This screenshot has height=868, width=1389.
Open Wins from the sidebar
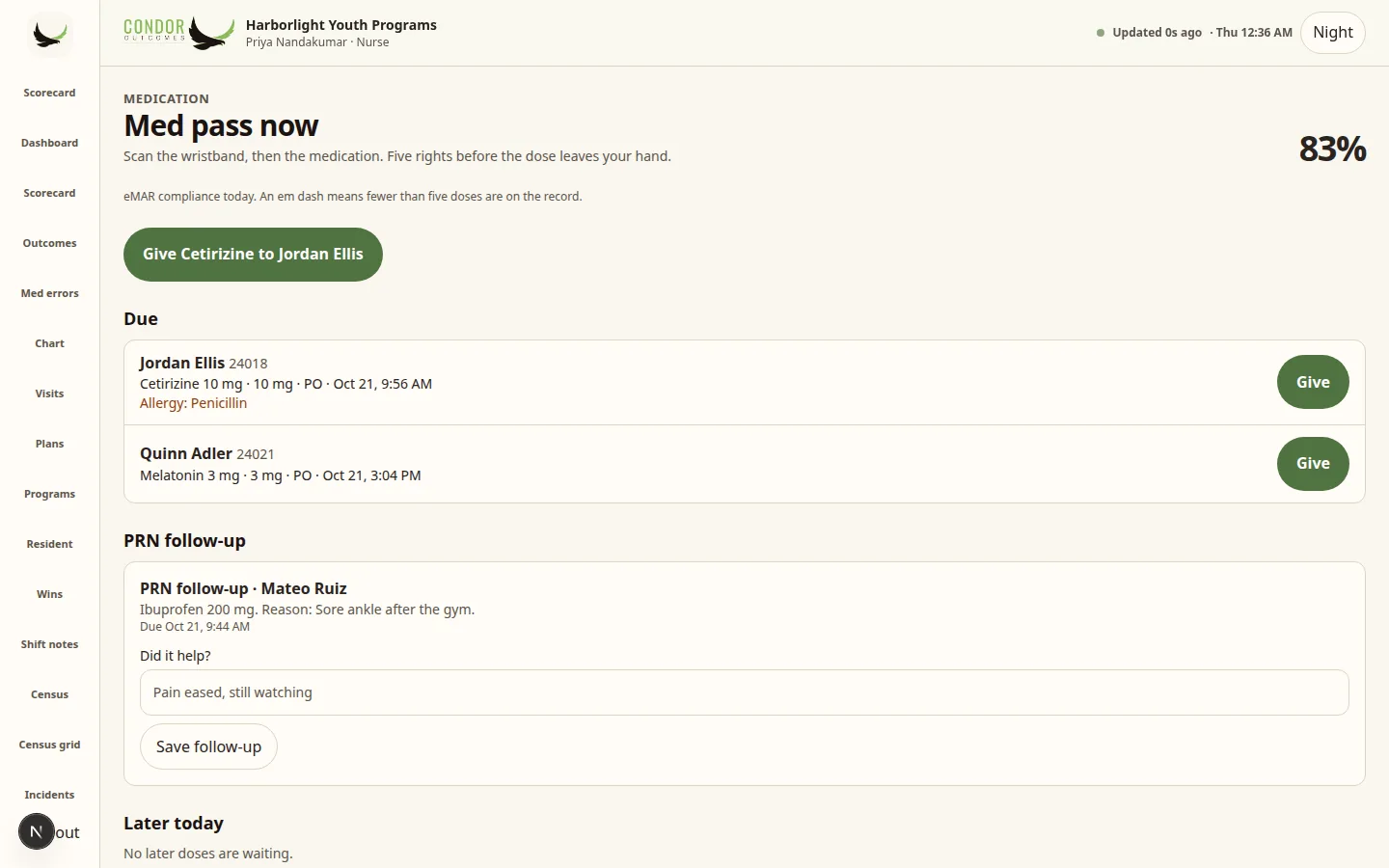[49, 594]
